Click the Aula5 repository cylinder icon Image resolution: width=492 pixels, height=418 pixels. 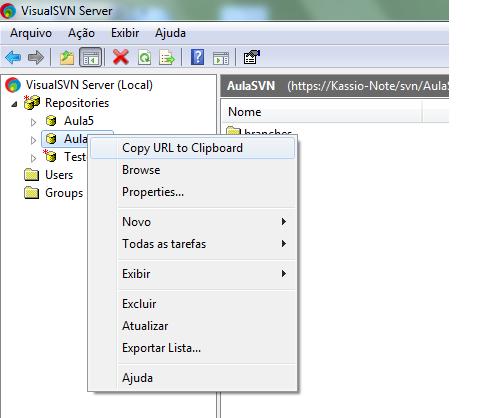pyautogui.click(x=51, y=120)
